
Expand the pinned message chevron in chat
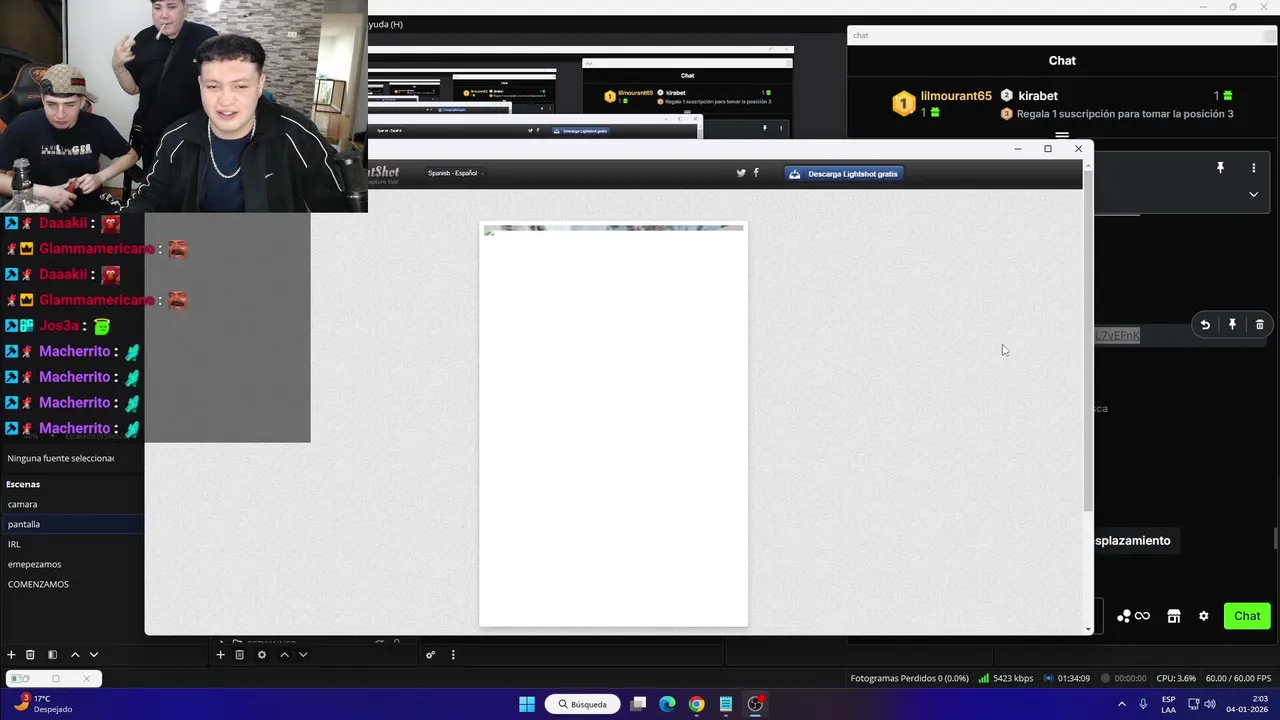point(1253,194)
